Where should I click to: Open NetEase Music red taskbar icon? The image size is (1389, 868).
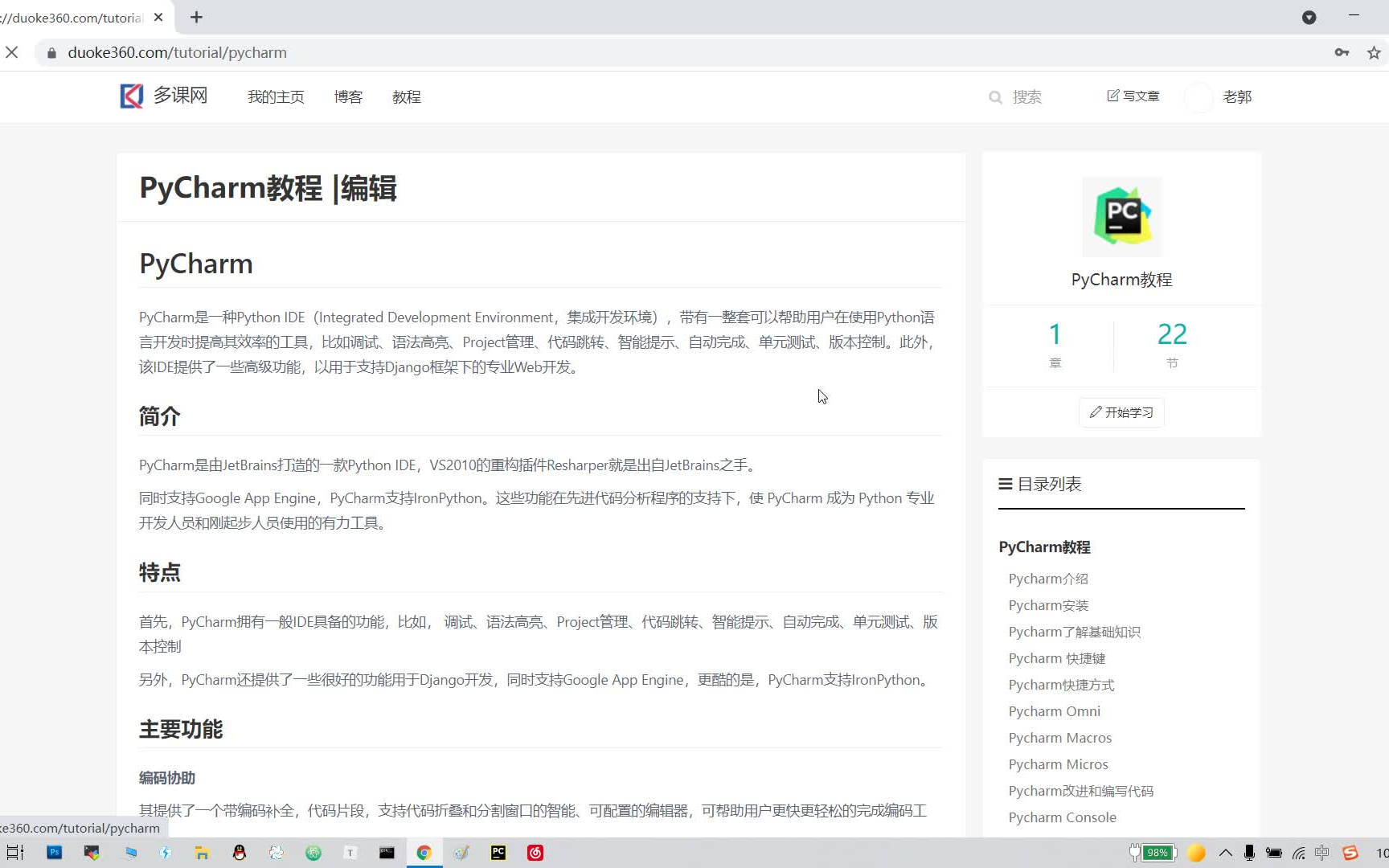535,853
